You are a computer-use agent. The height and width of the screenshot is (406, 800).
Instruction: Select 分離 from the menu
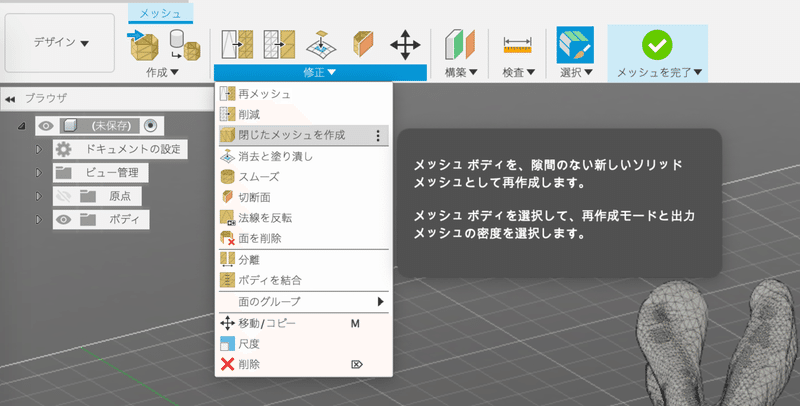point(304,260)
